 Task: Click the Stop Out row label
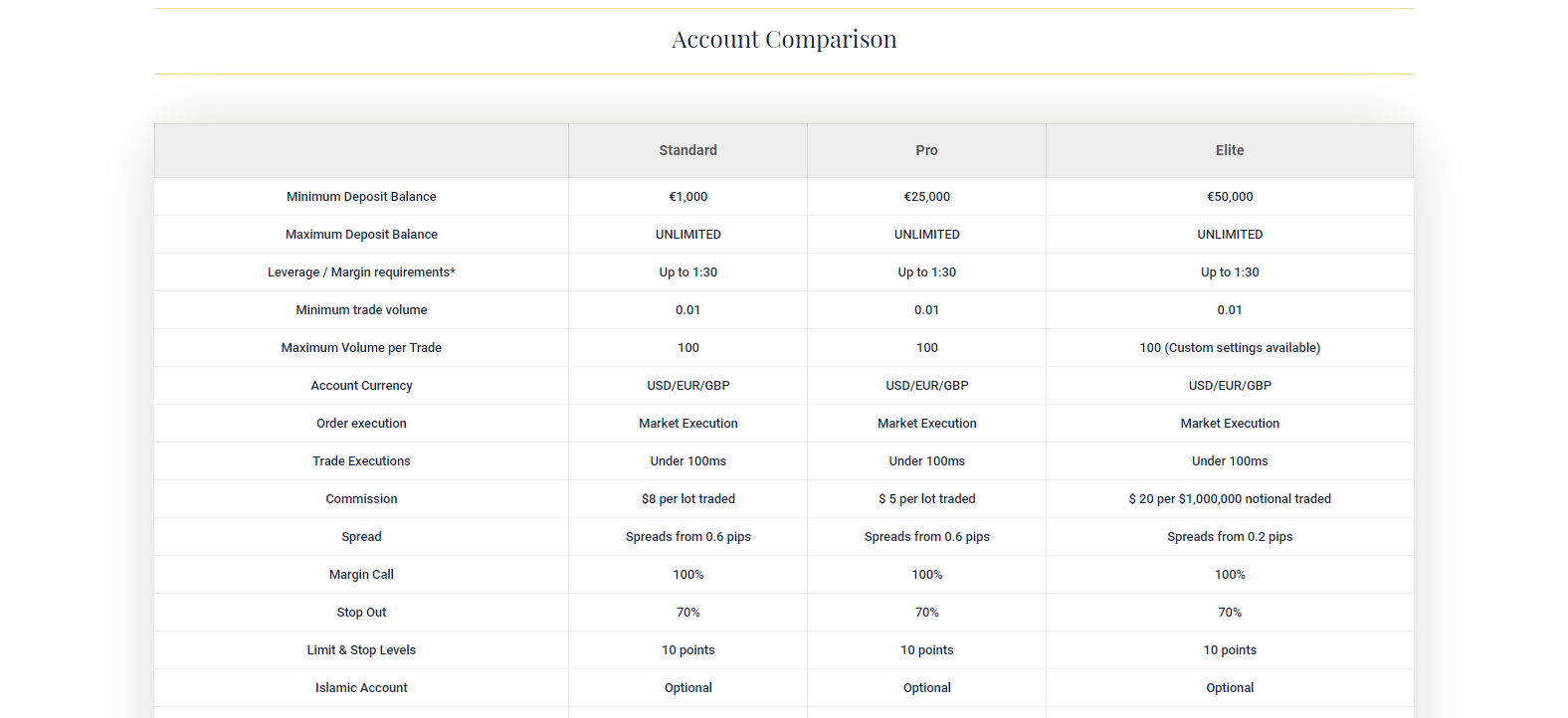pyautogui.click(x=361, y=613)
